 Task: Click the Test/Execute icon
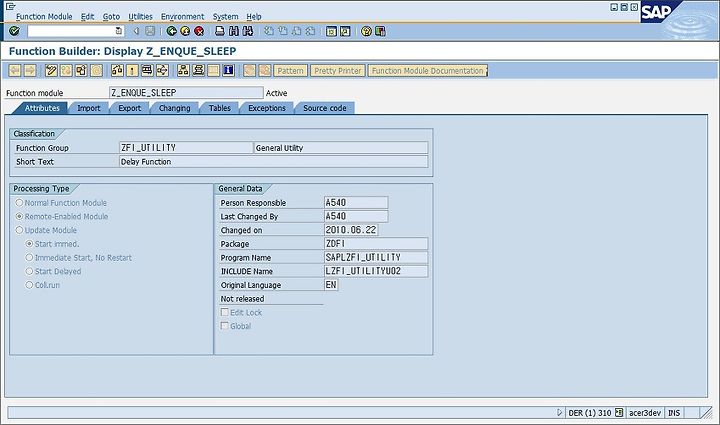147,71
